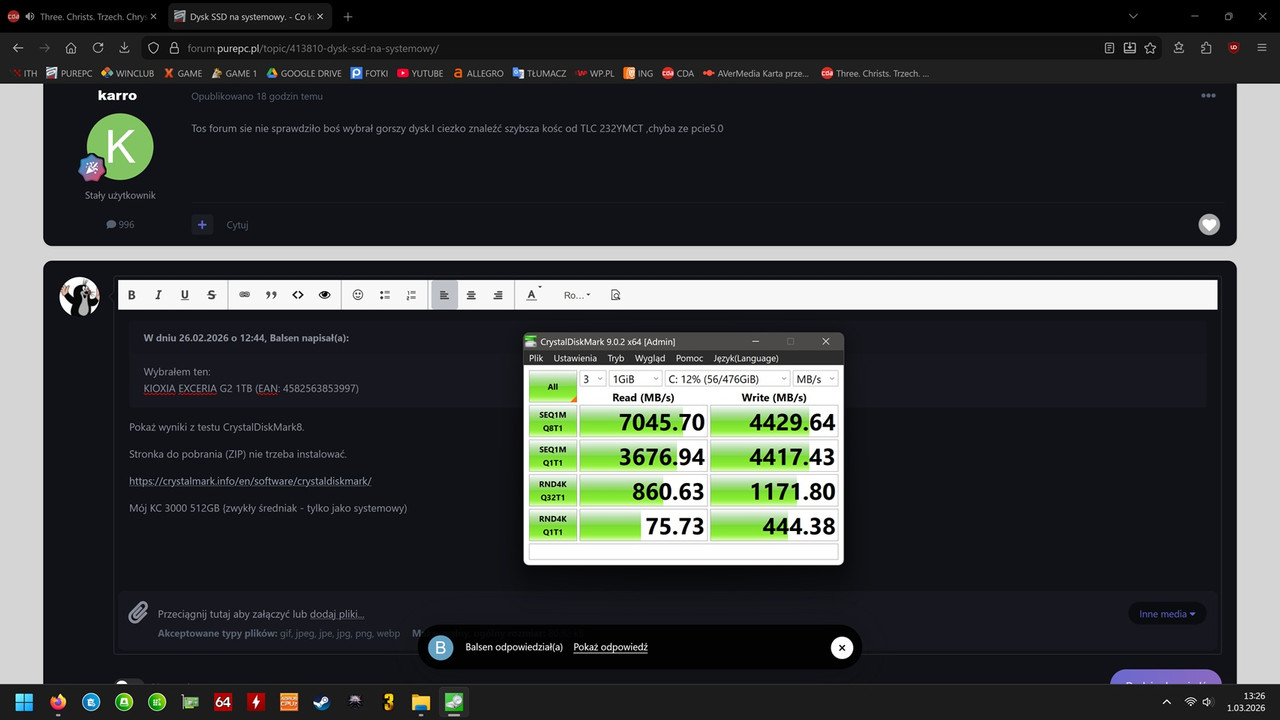Open the Tryb menu in CrystalDiskMark
1280x720 pixels.
pyautogui.click(x=616, y=358)
